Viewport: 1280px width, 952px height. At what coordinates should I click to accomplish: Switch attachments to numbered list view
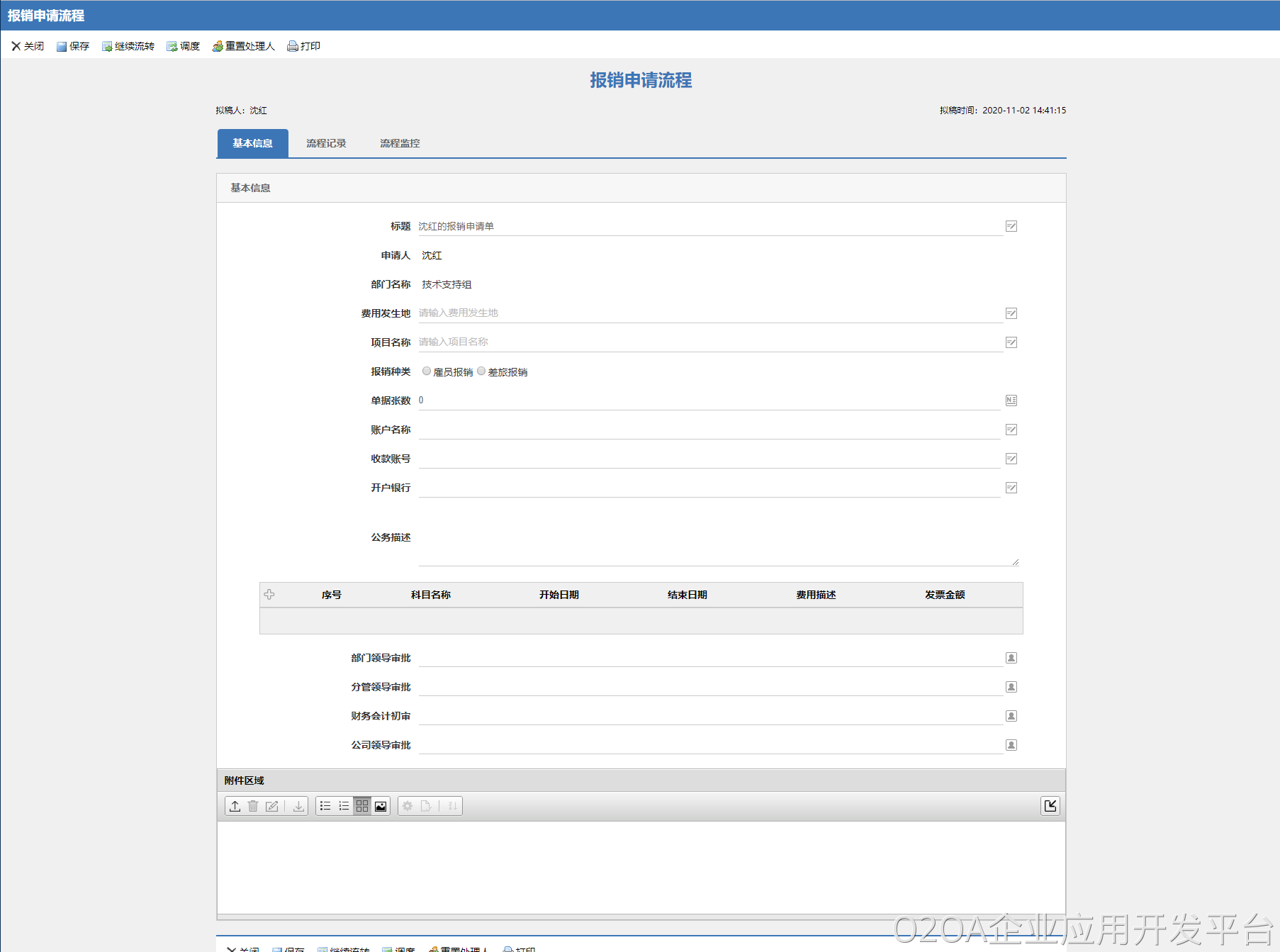point(344,806)
